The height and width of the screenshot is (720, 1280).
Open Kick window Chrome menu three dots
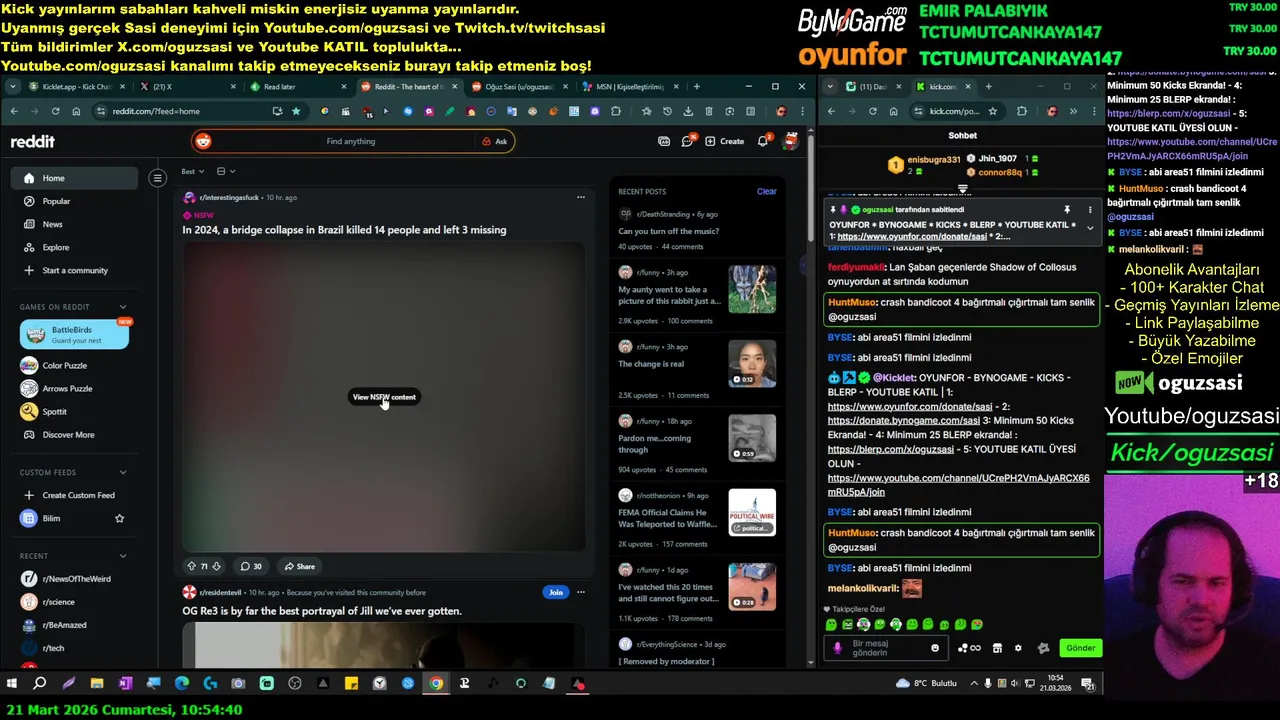point(1092,111)
